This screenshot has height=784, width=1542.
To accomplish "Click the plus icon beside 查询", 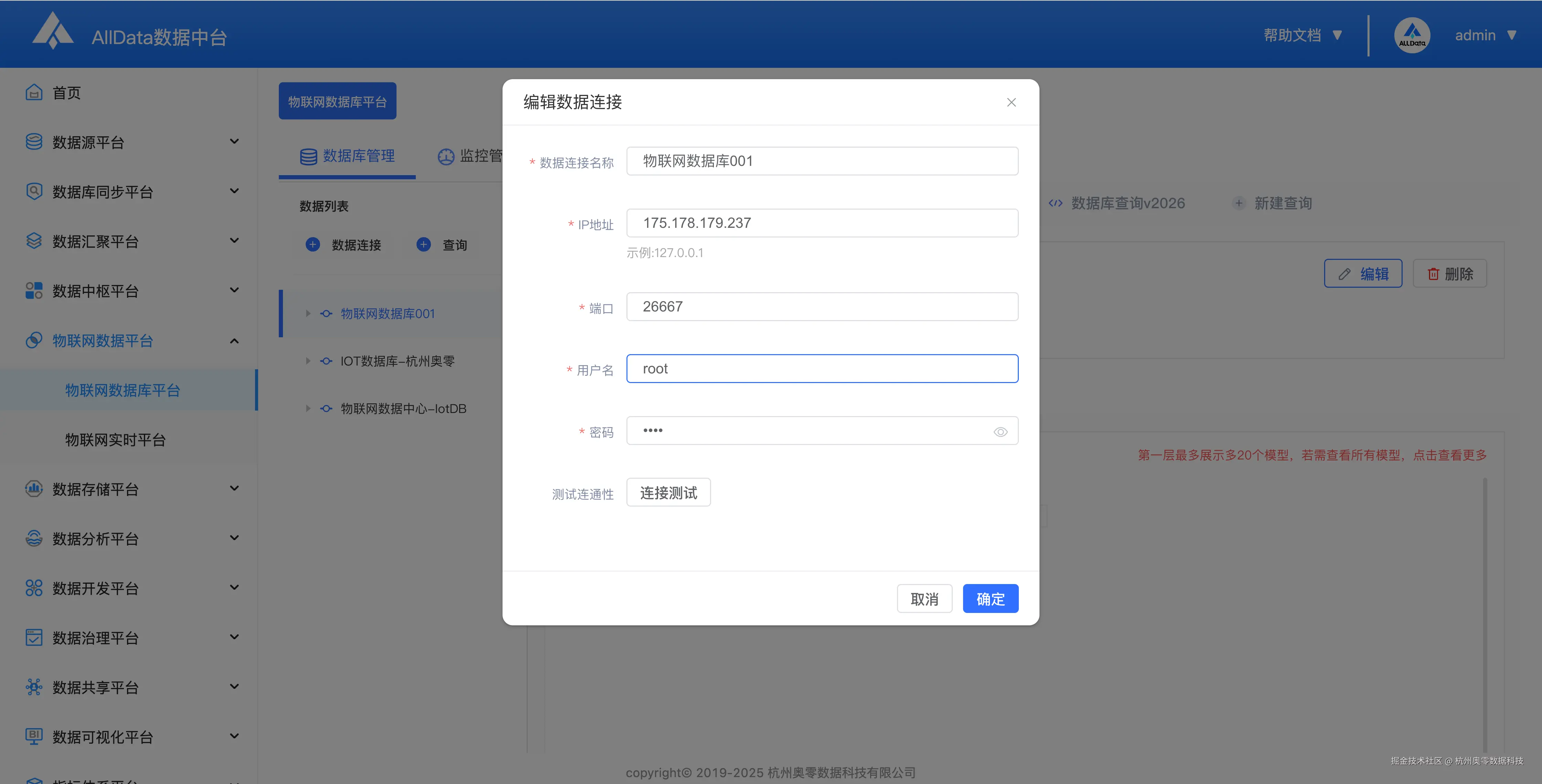I will pos(423,245).
